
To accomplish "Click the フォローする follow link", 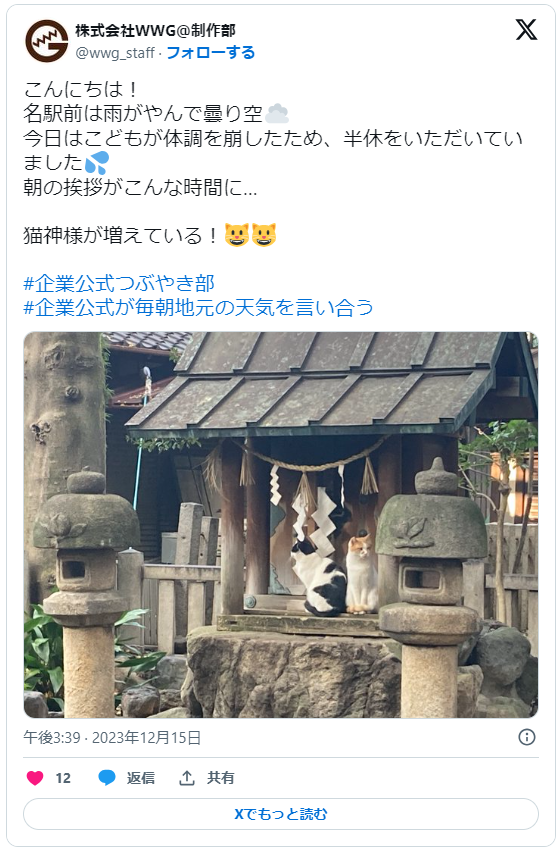I will click(210, 53).
